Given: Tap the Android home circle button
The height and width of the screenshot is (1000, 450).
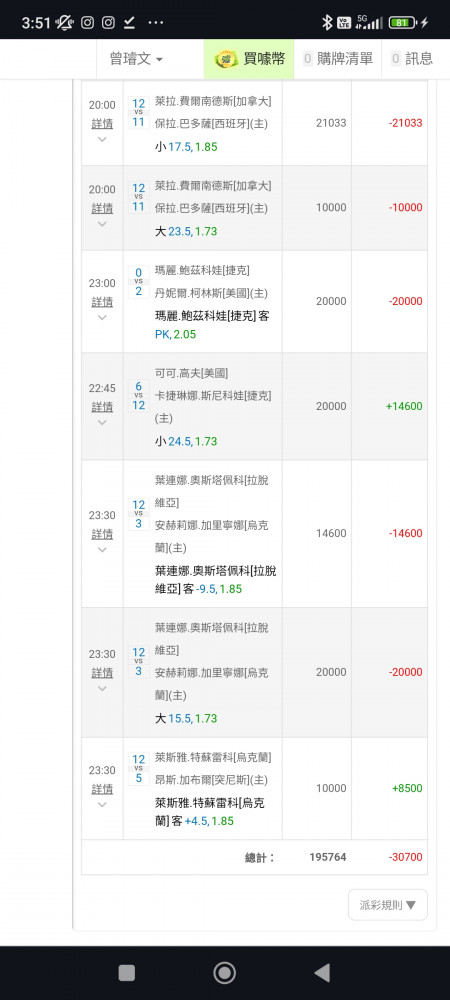Looking at the screenshot, I should click(x=224, y=973).
